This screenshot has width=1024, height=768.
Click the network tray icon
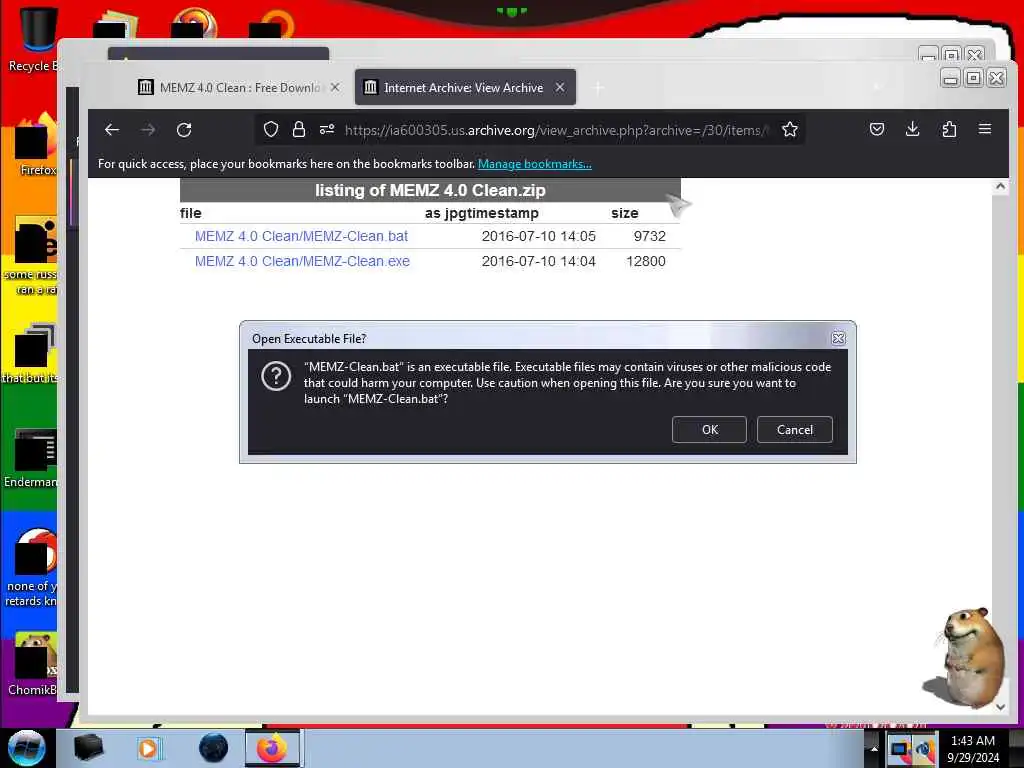[x=900, y=749]
